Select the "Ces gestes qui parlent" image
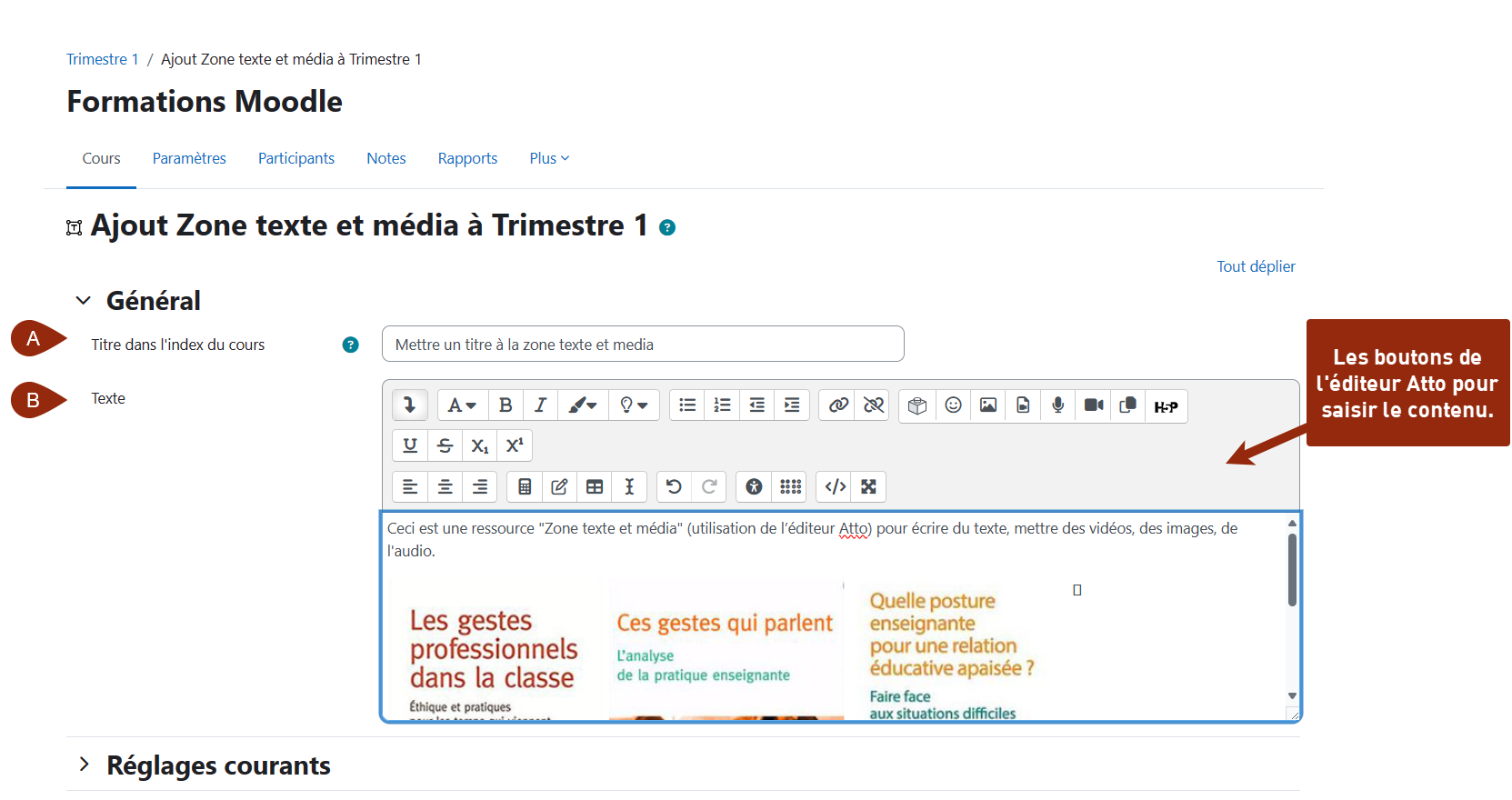 726,651
